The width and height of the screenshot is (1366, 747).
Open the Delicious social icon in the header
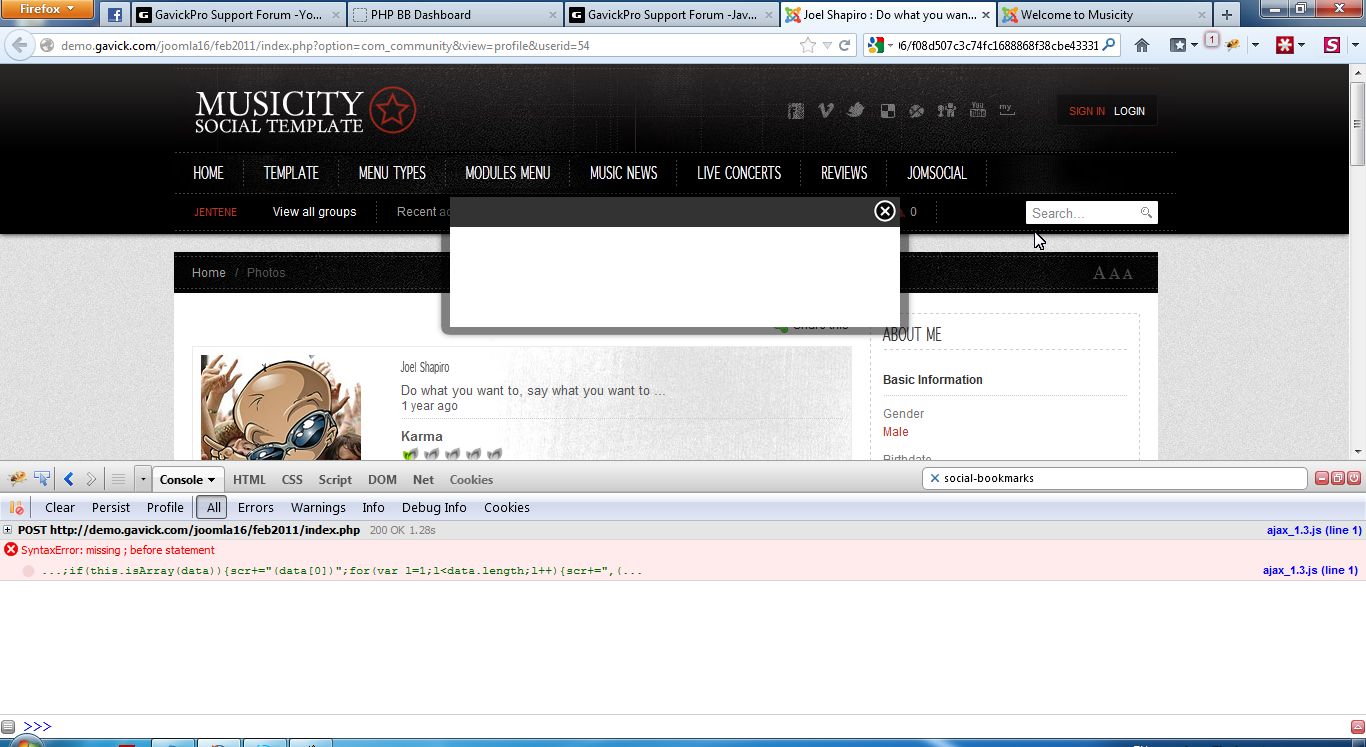[887, 111]
